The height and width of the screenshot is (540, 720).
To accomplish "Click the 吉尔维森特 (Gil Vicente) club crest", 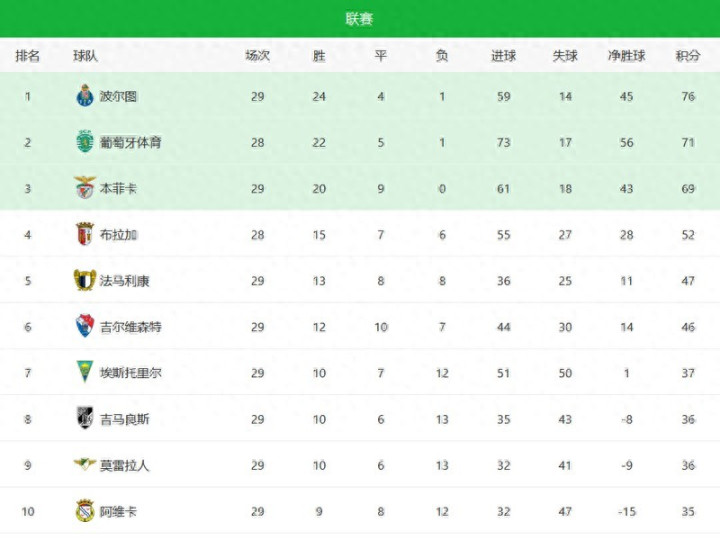I will [84, 326].
